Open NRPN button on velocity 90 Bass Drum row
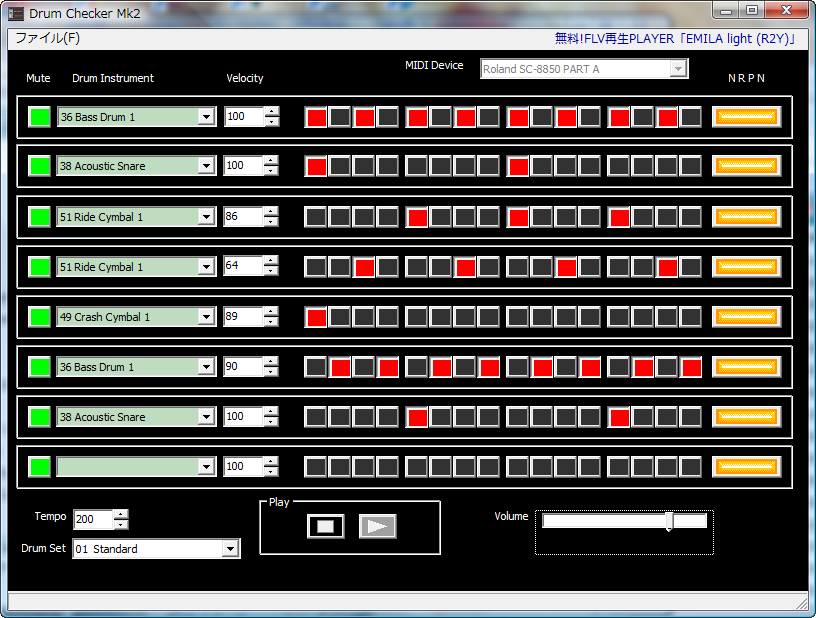The width and height of the screenshot is (816, 618). click(x=746, y=367)
